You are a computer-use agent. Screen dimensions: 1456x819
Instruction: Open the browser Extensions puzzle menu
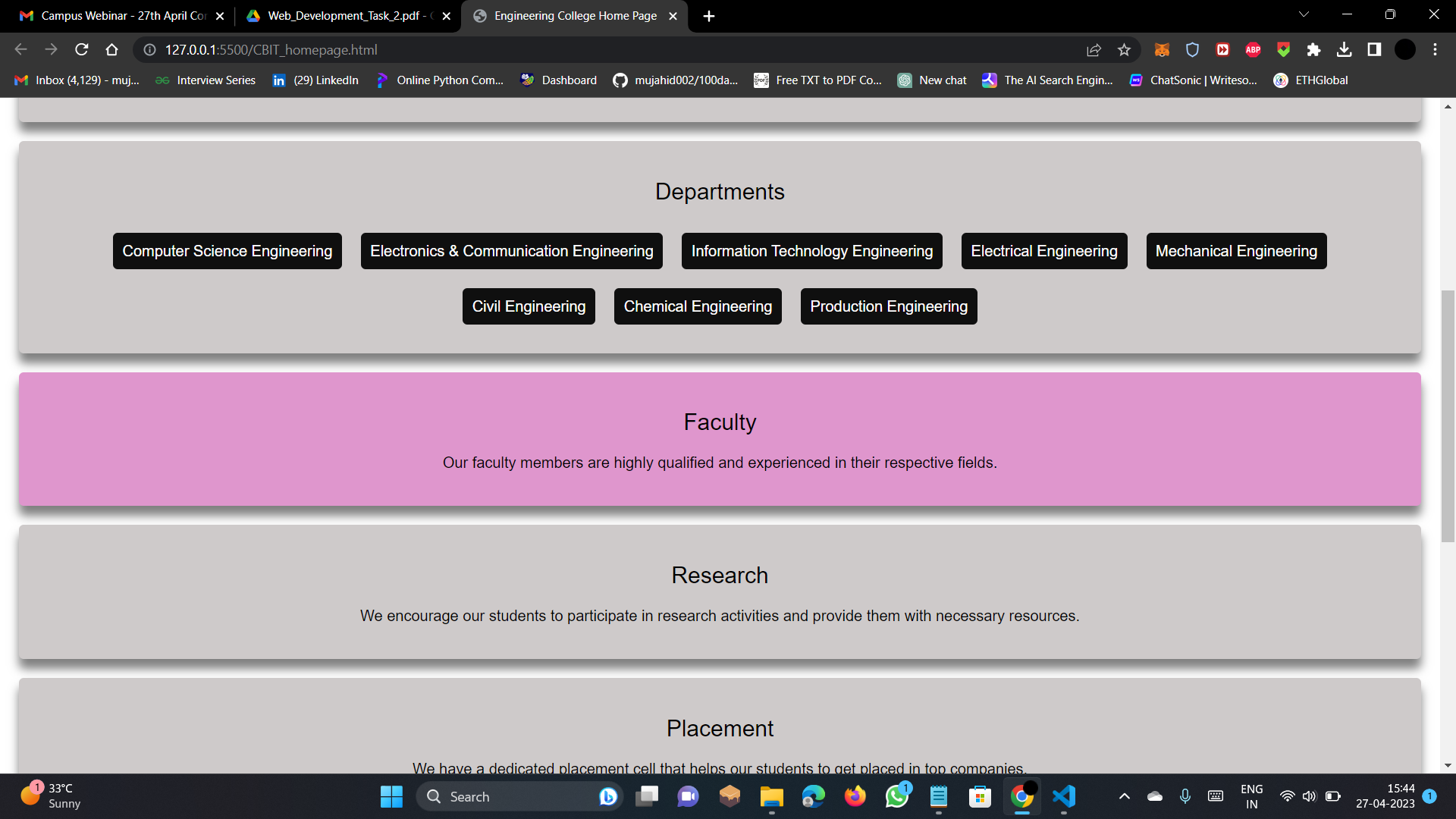click(1314, 49)
